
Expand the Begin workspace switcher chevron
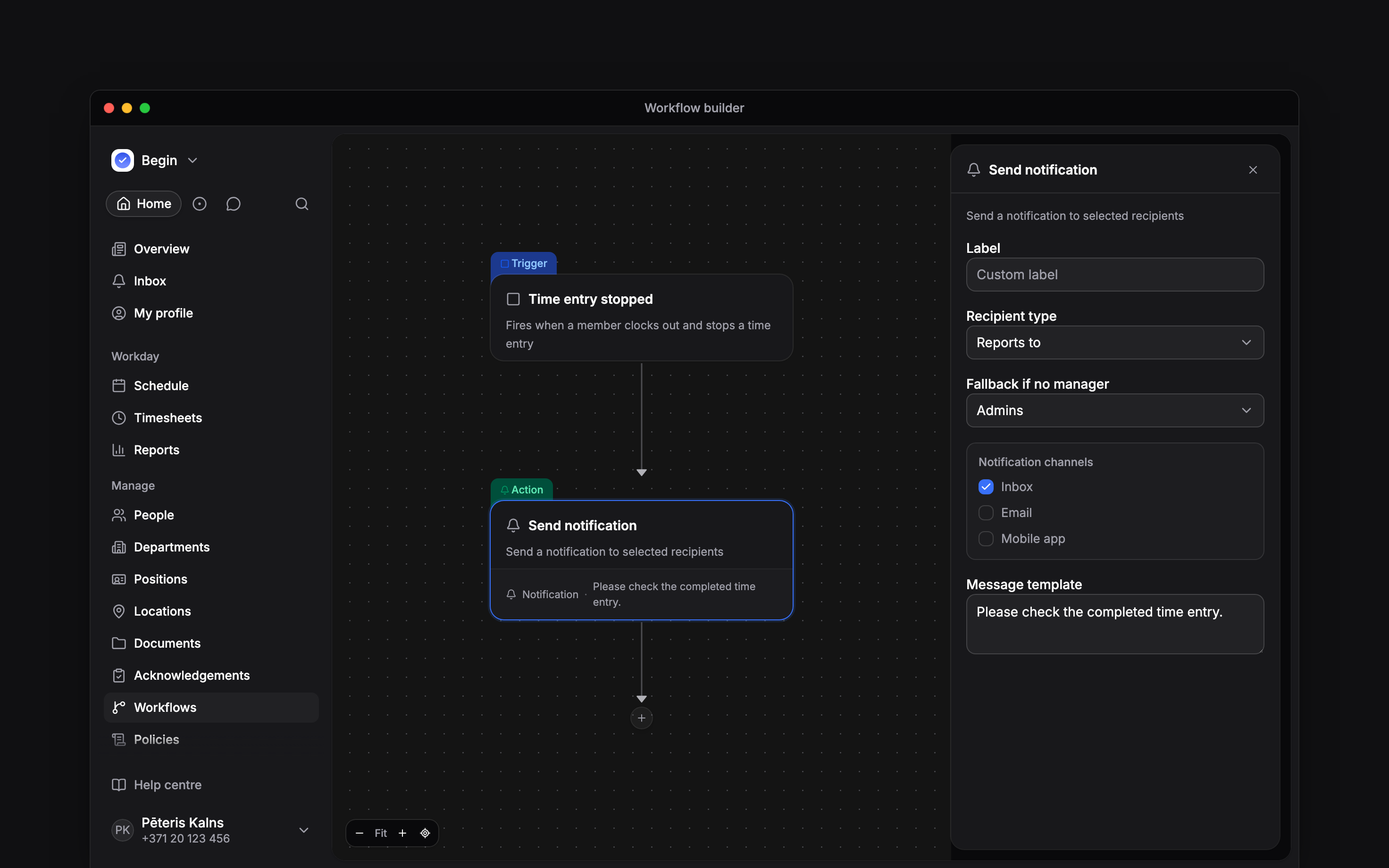point(193,161)
